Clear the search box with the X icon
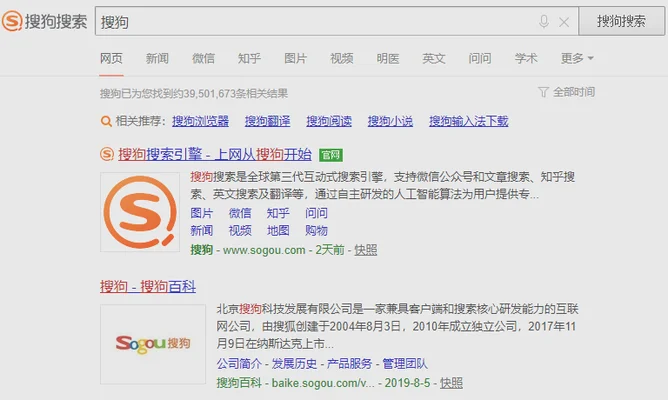Image resolution: width=668 pixels, height=400 pixels. 564,22
